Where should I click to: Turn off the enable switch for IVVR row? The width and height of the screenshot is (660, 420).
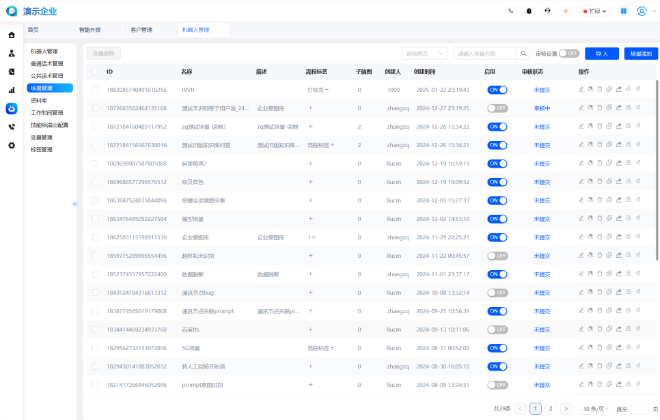click(497, 89)
